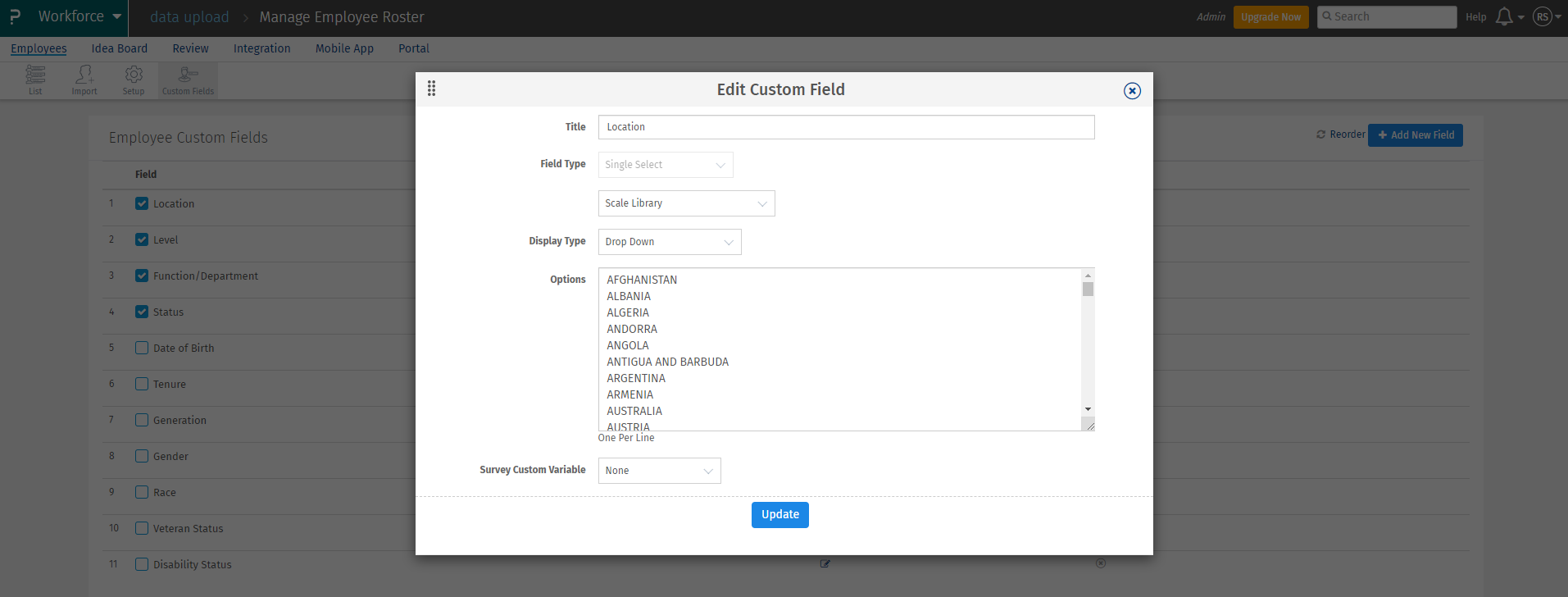The image size is (1568, 597).
Task: Click the Reorder refresh icon
Action: 1321,134
